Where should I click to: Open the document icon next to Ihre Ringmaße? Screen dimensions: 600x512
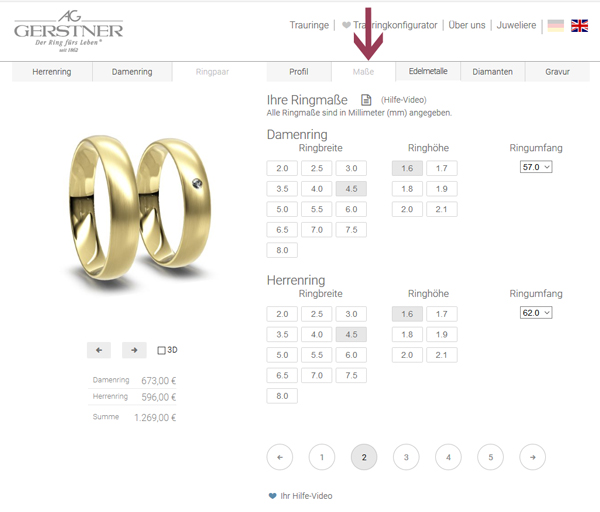pyautogui.click(x=366, y=100)
